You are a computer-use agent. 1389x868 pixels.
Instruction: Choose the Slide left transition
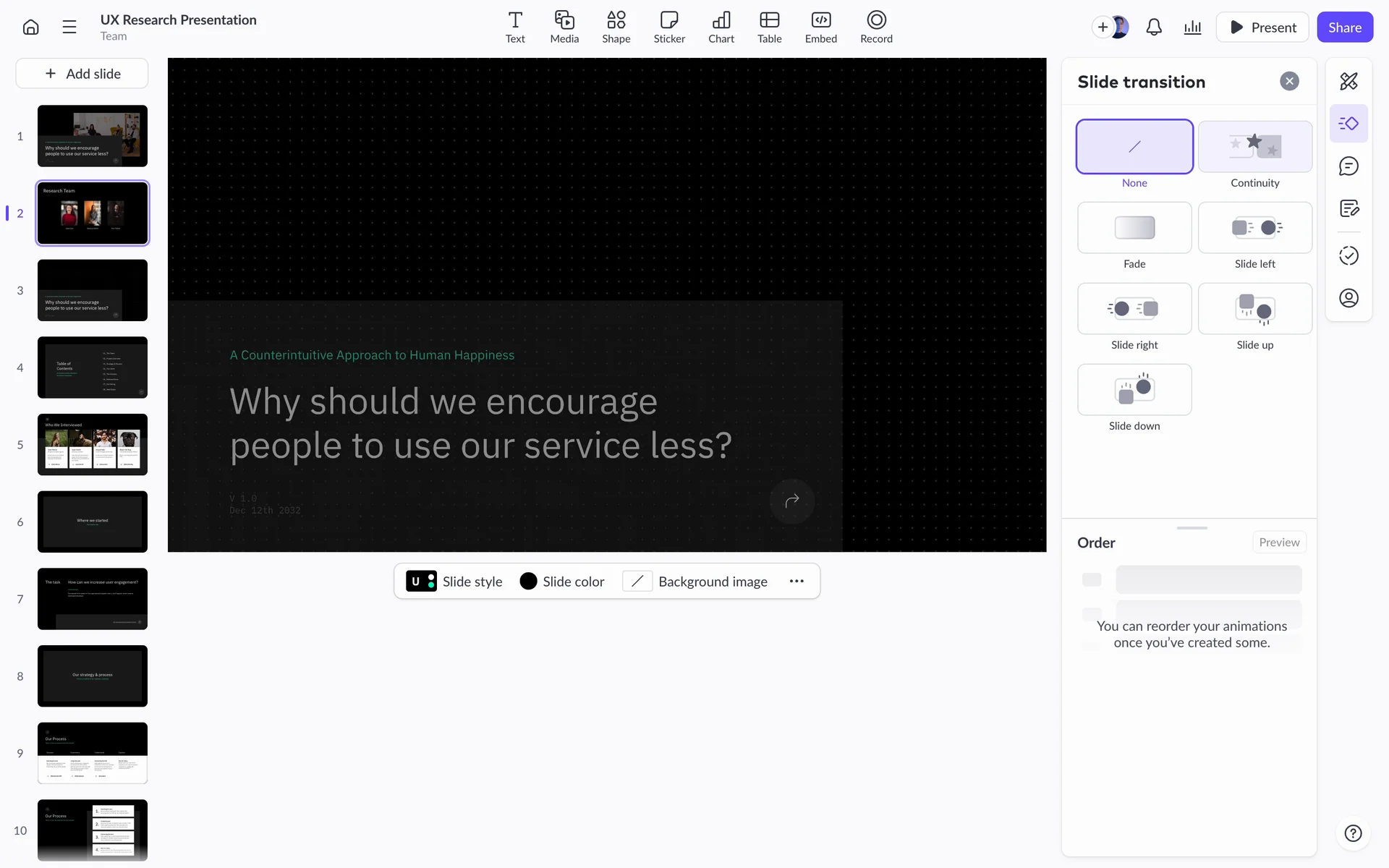[1254, 228]
